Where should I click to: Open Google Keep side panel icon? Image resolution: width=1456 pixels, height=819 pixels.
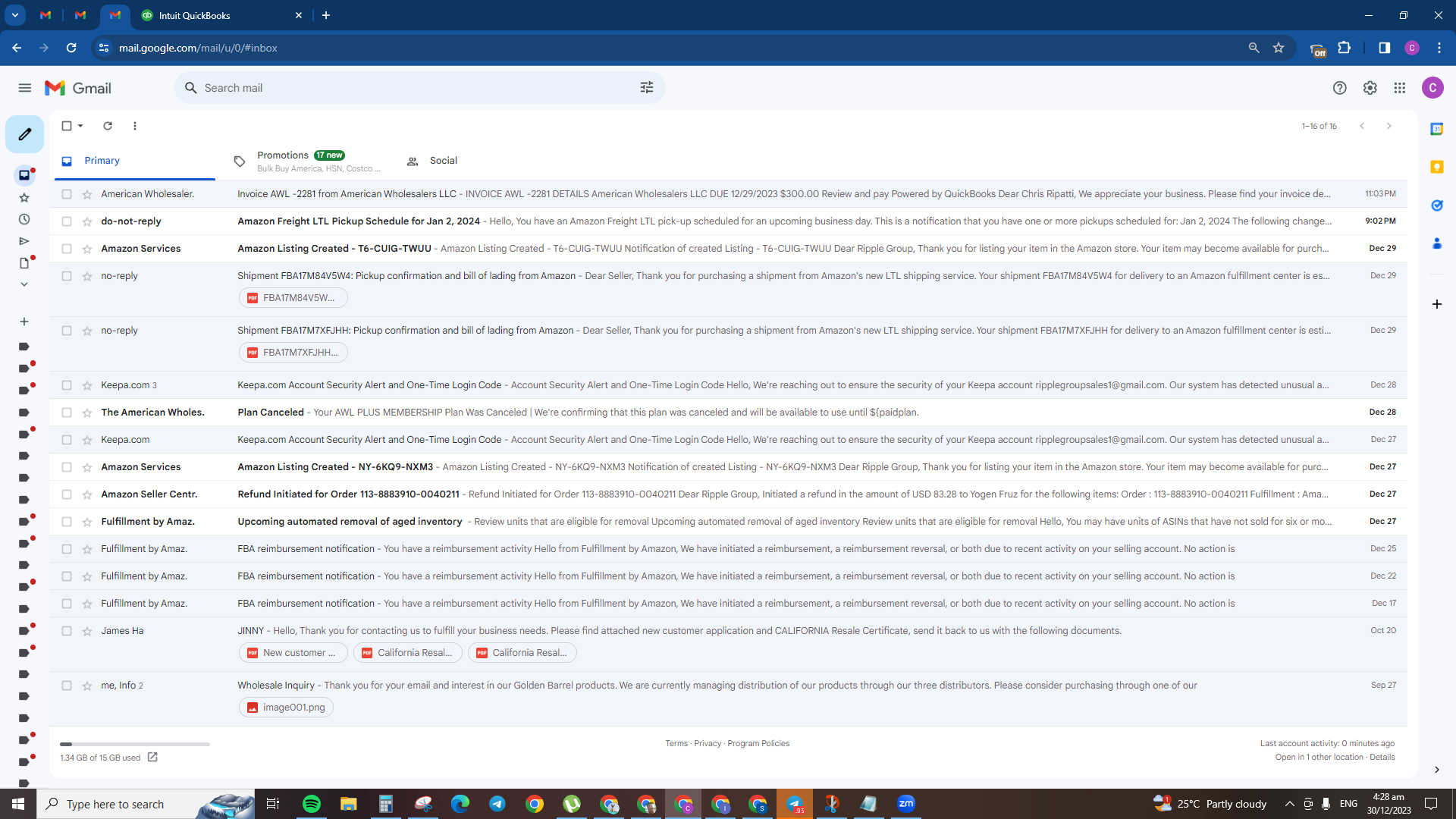point(1436,167)
